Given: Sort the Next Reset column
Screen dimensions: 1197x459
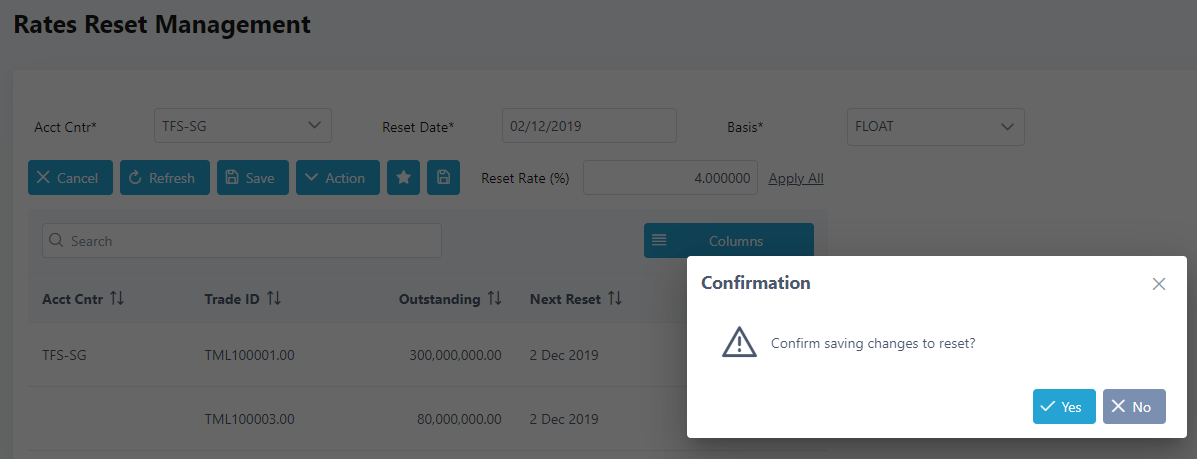Looking at the screenshot, I should click(615, 299).
